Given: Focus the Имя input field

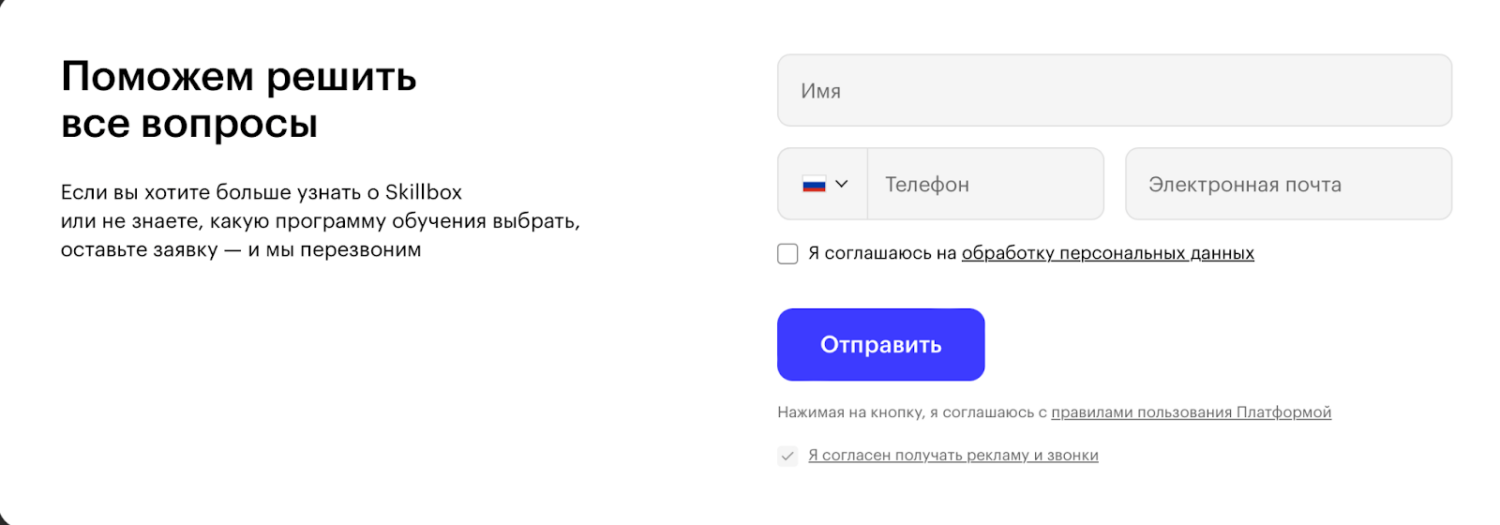Looking at the screenshot, I should tap(1114, 91).
